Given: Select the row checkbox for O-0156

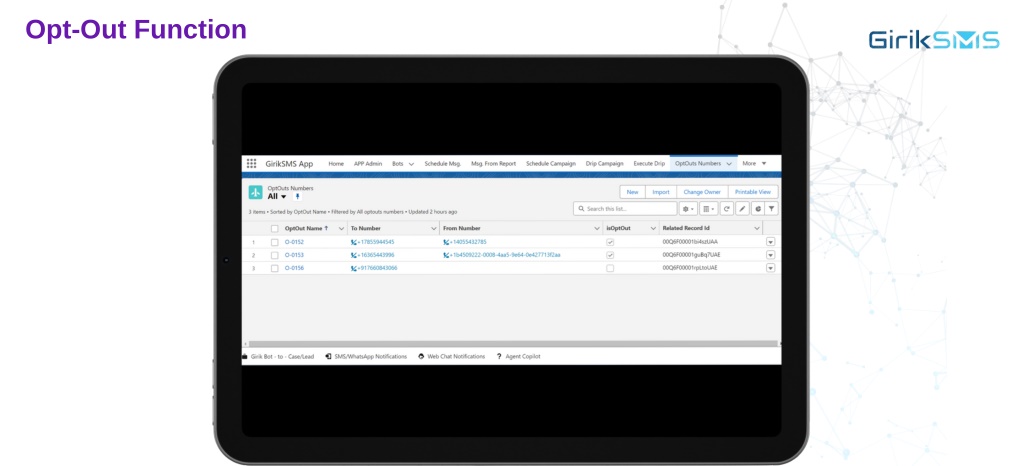Looking at the screenshot, I should pyautogui.click(x=275, y=268).
